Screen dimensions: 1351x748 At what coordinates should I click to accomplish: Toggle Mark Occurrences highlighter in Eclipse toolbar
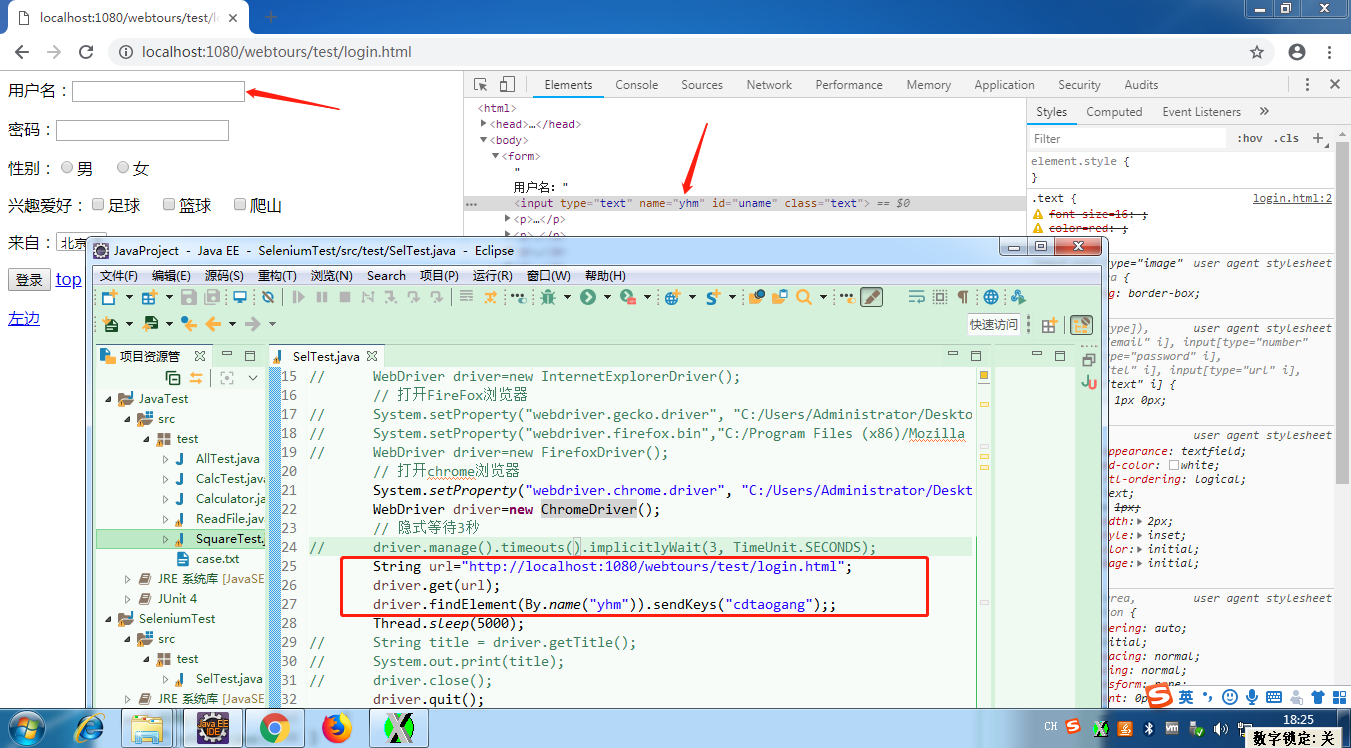871,297
